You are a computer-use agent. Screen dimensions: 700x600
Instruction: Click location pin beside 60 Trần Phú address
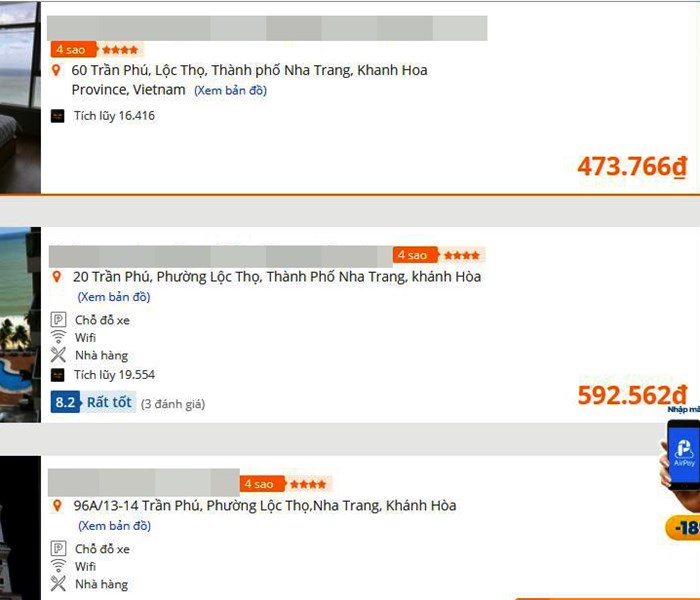point(57,71)
